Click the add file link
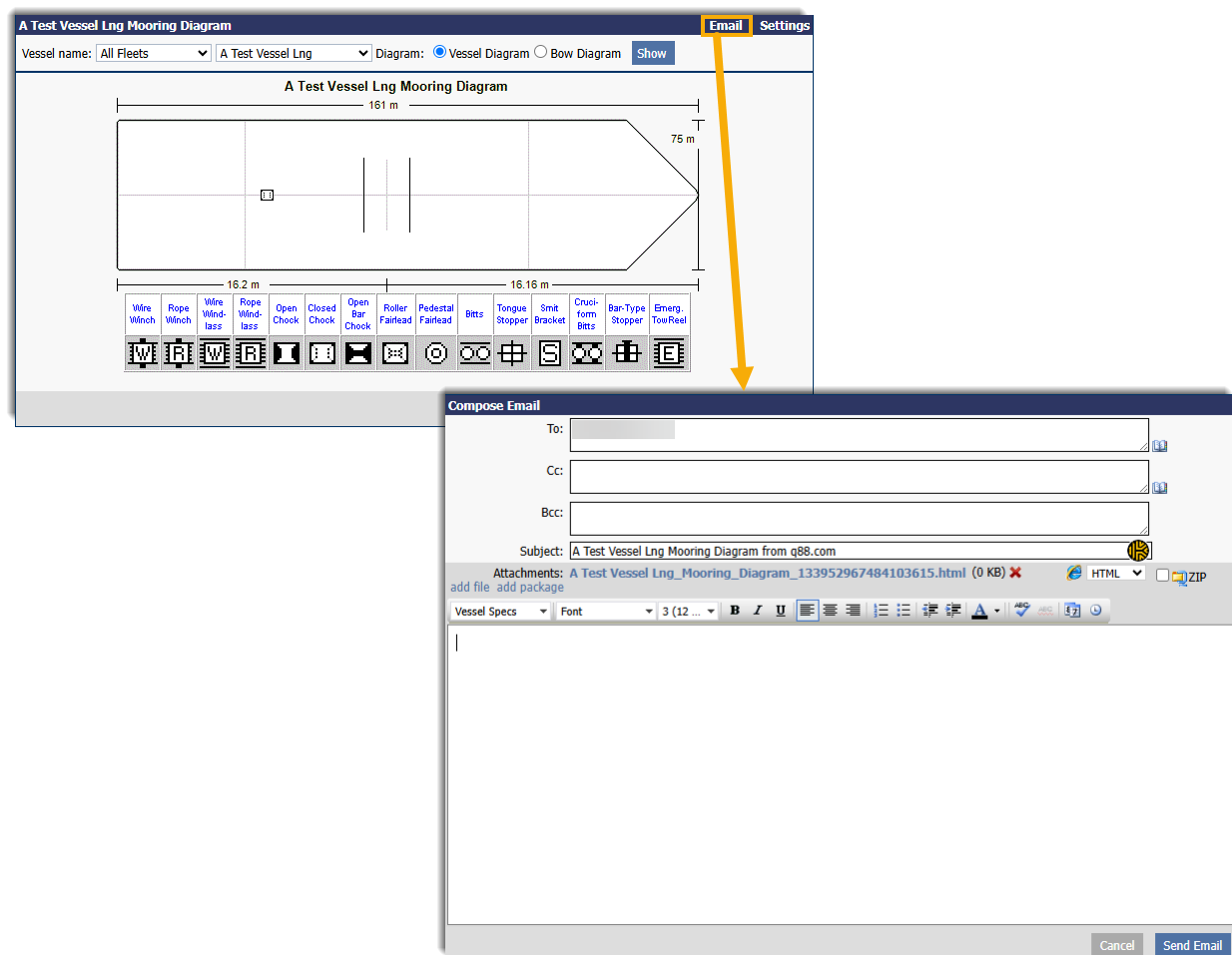The width and height of the screenshot is (1232, 955). [470, 588]
